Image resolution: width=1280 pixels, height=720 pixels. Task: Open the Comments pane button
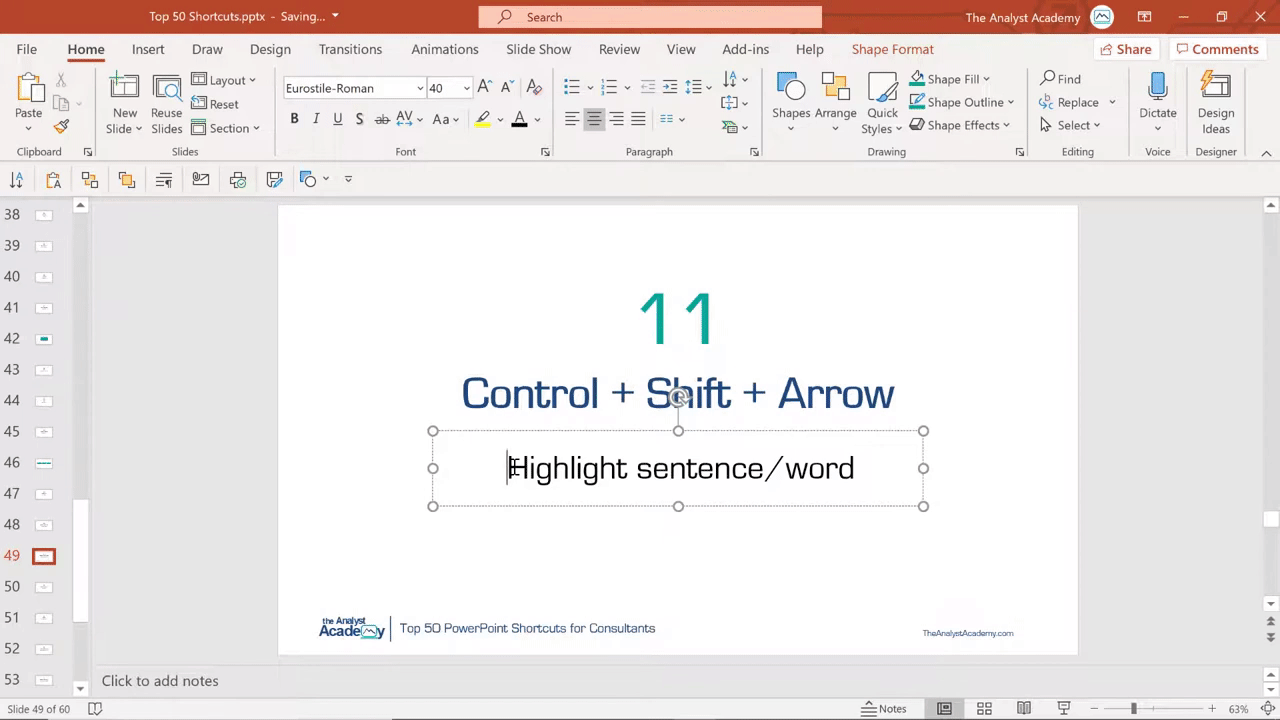tap(1216, 49)
